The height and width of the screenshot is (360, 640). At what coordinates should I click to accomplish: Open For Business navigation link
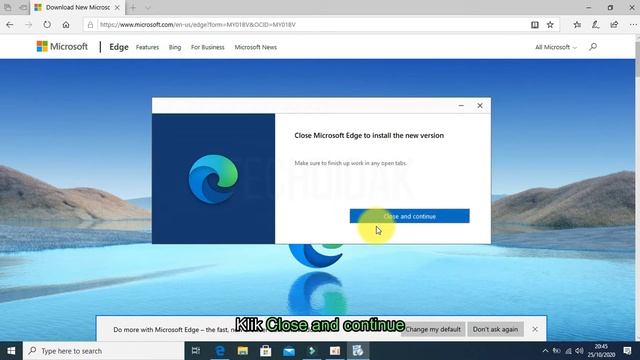pyautogui.click(x=208, y=47)
